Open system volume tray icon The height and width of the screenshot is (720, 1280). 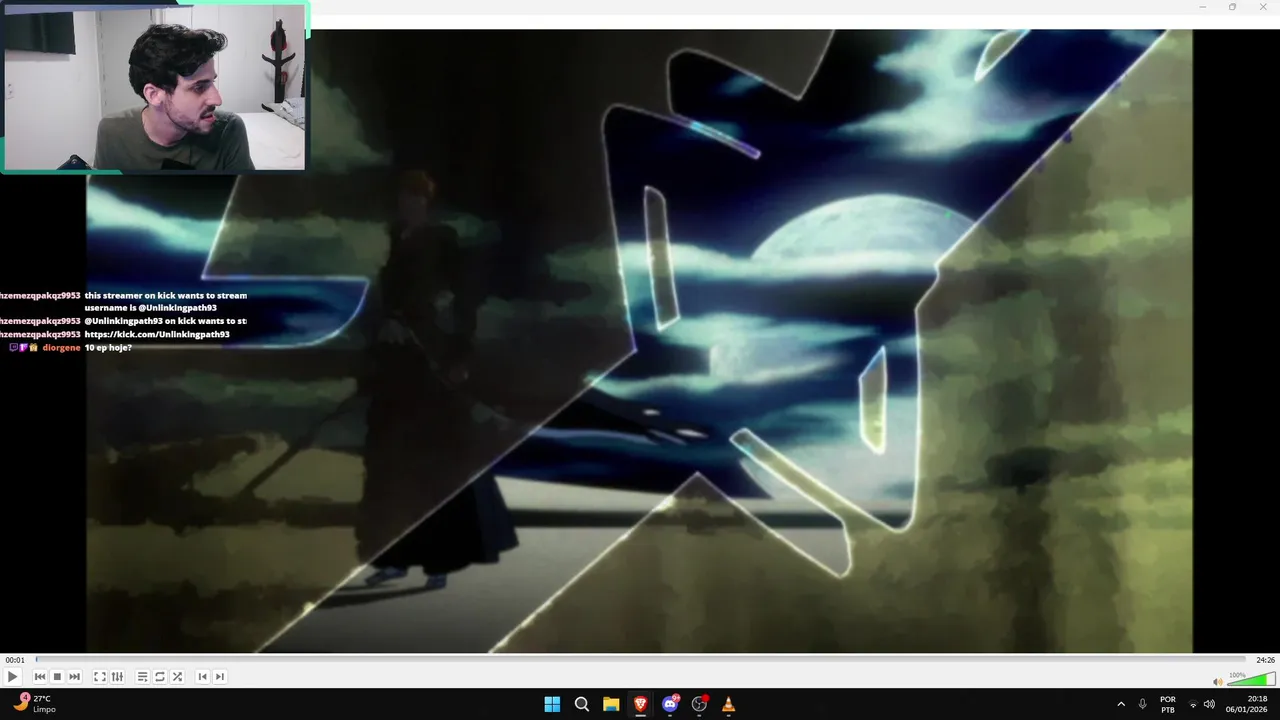point(1209,705)
